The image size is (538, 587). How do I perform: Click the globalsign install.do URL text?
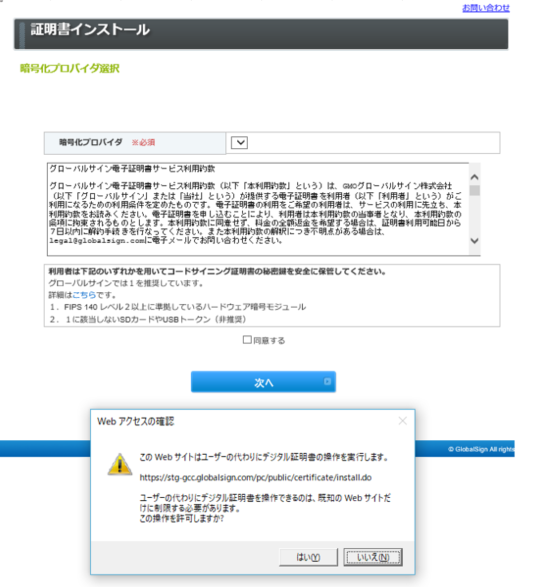coord(255,478)
